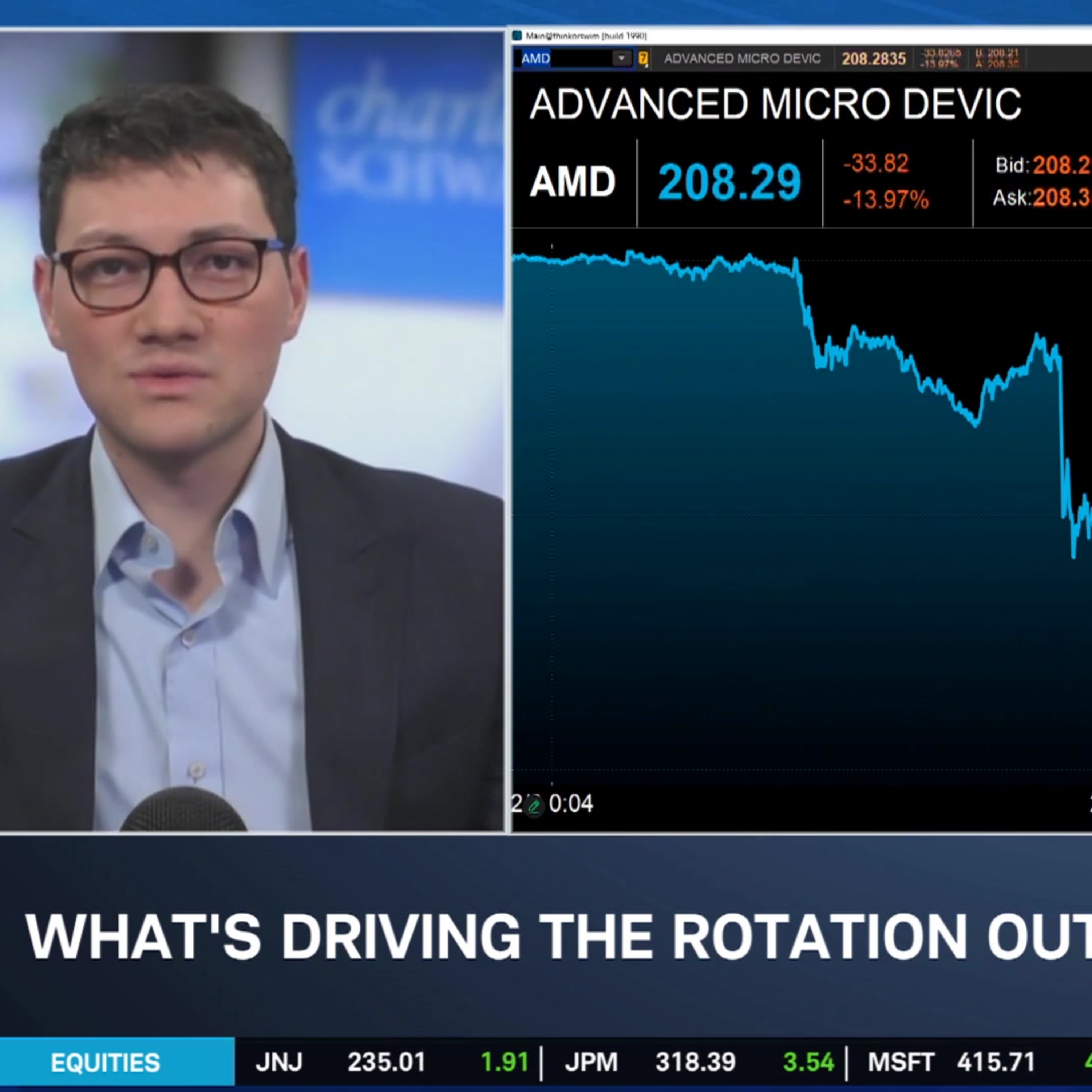Image resolution: width=1092 pixels, height=1092 pixels.
Task: Expand the AMD symbol dropdown arrow
Action: pyautogui.click(x=622, y=58)
